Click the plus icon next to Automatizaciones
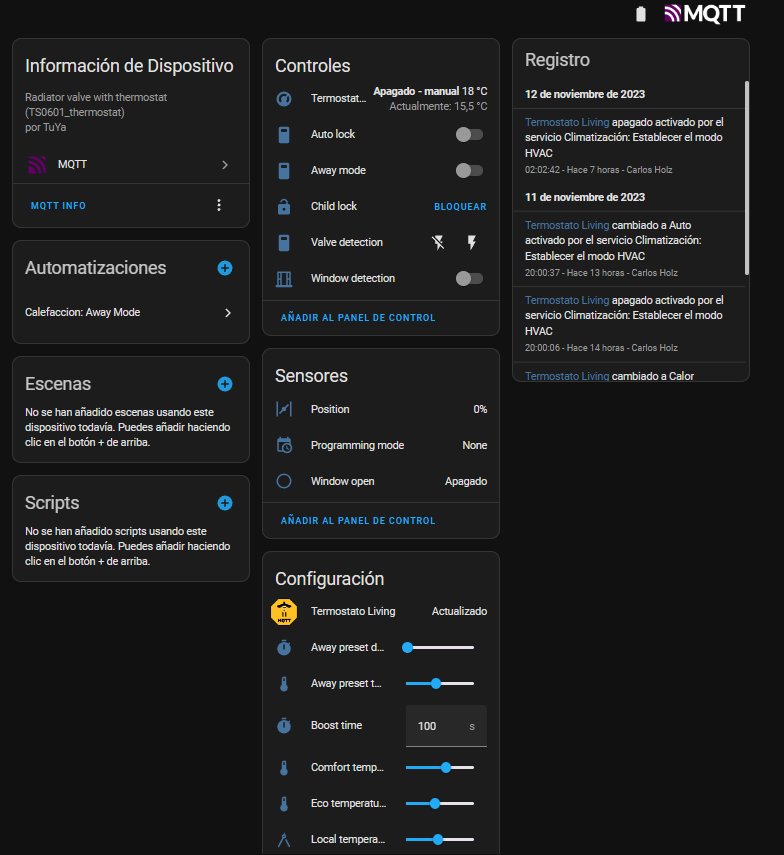784x855 pixels. (x=224, y=268)
